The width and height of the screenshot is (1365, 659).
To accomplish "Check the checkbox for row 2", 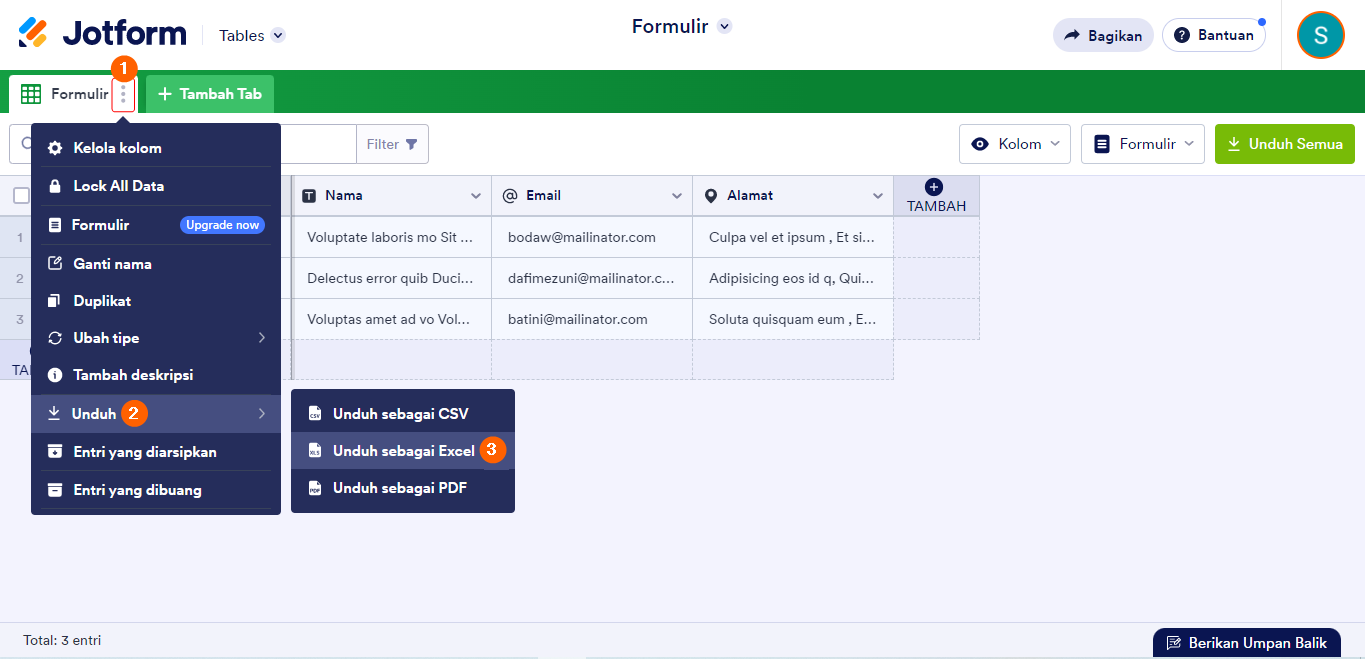I will point(22,277).
